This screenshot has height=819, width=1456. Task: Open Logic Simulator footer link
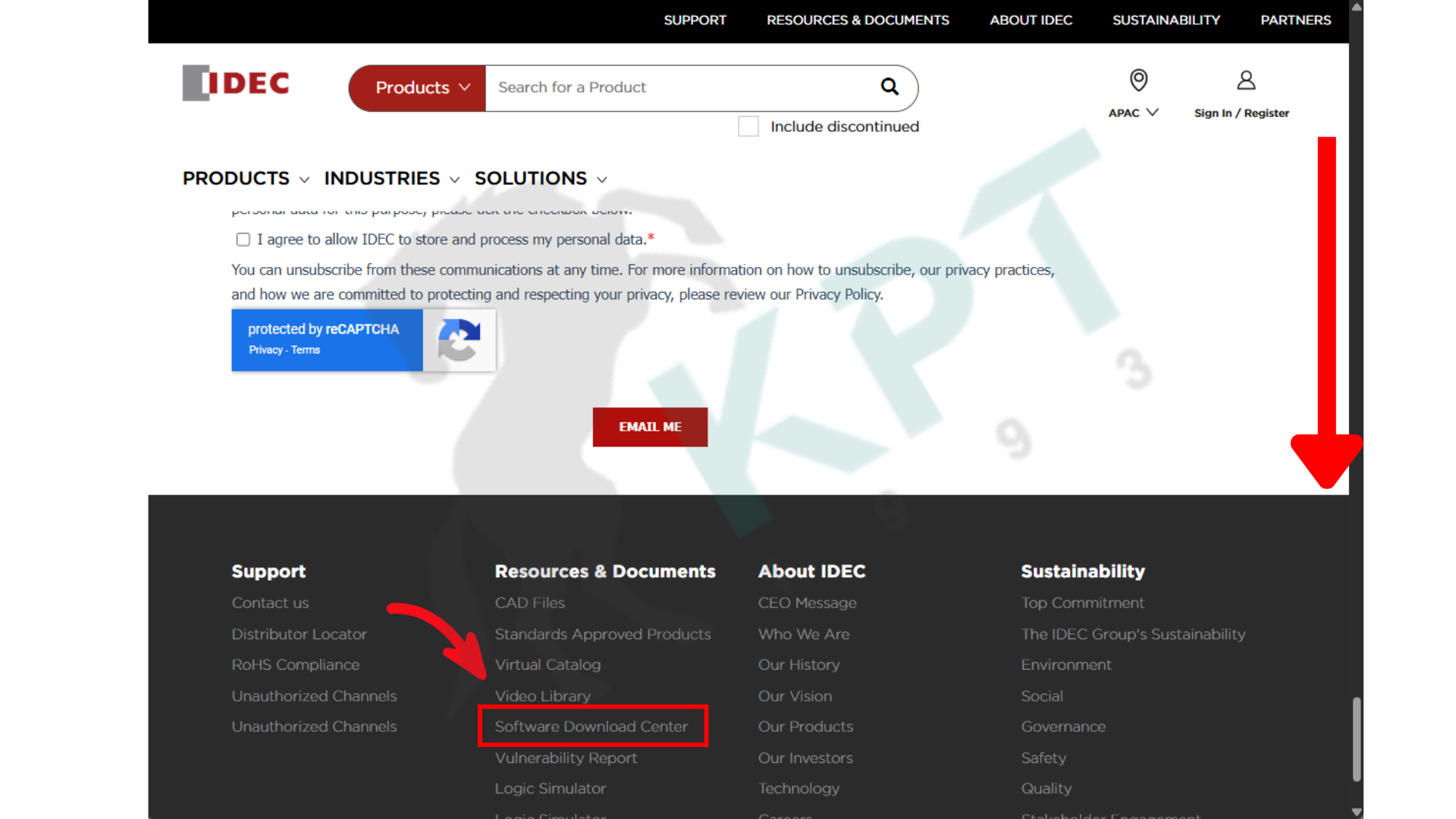coord(550,789)
